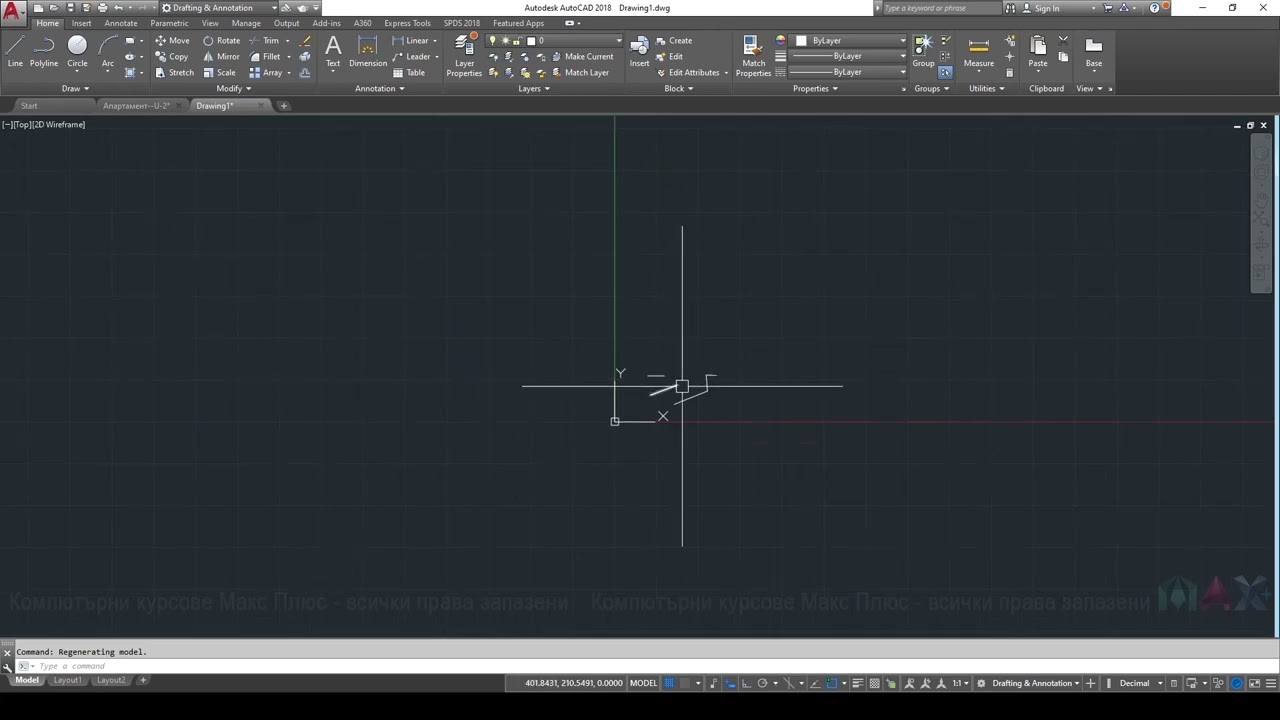Activate the Trim command
Viewport: 1280px width, 720px height.
pos(265,41)
